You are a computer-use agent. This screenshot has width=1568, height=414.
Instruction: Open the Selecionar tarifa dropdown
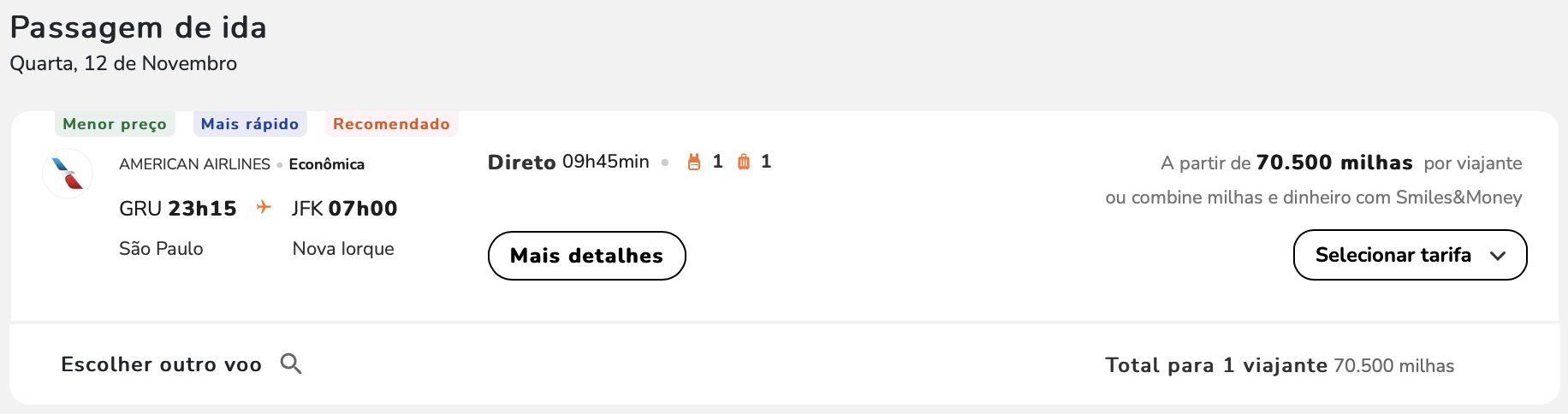[x=1410, y=255]
